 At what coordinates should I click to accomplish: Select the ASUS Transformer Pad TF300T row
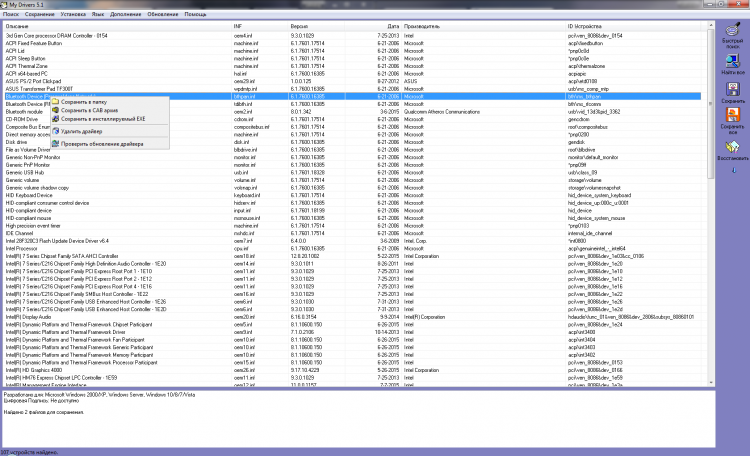tap(353, 89)
